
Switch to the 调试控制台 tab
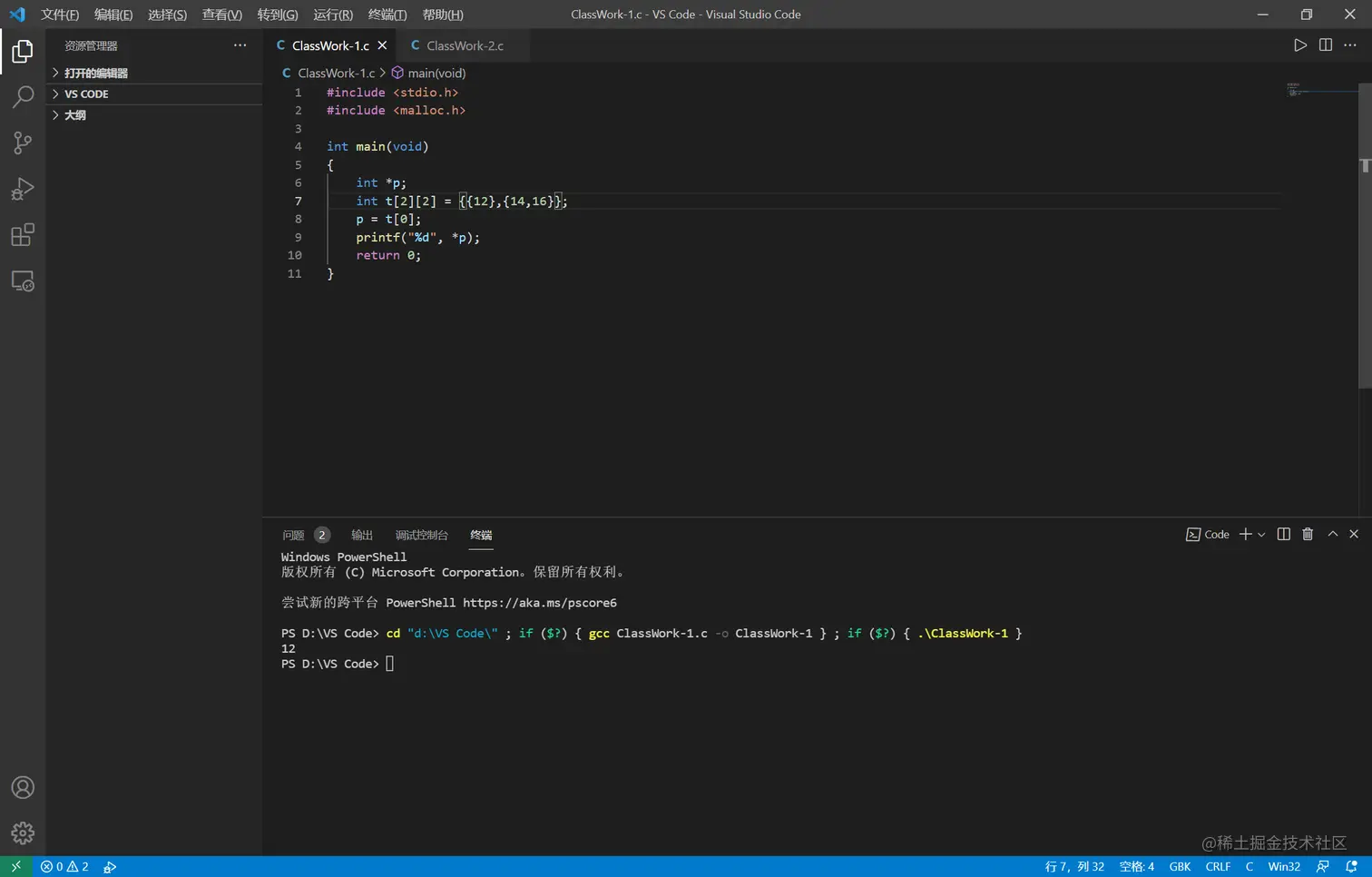point(422,536)
